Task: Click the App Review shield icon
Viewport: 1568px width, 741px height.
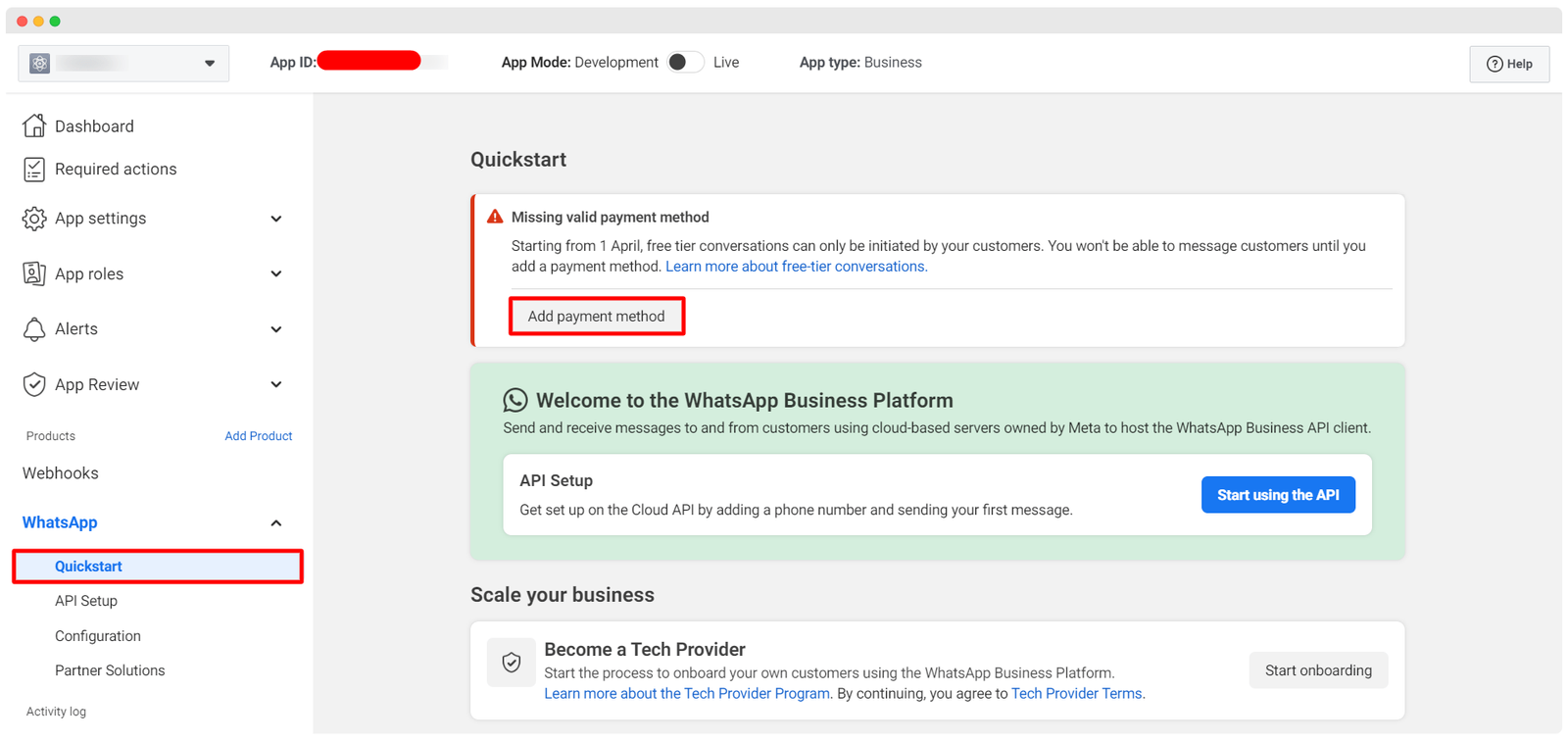Action: pos(34,384)
